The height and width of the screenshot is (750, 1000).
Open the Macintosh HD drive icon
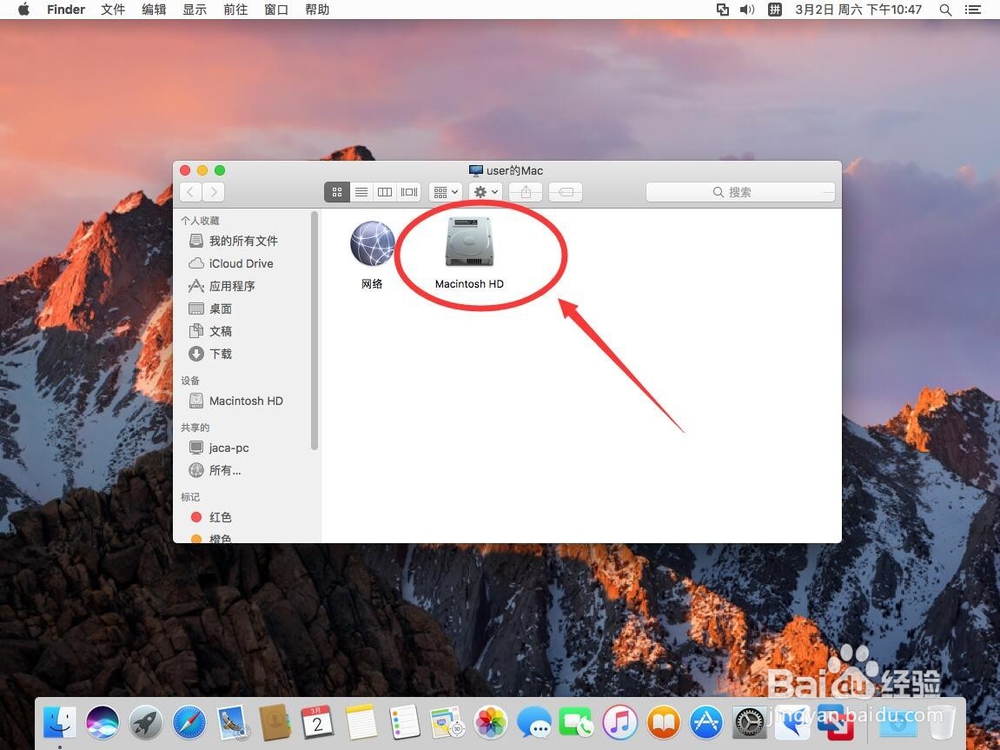pyautogui.click(x=469, y=242)
